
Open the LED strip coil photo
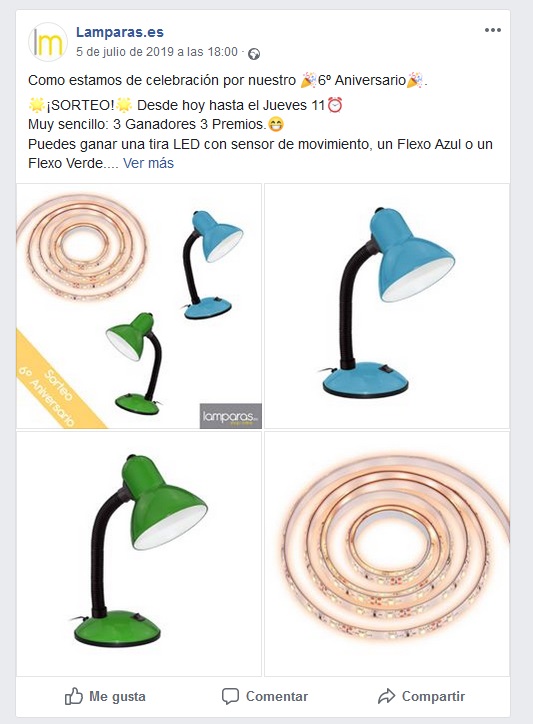tap(387, 554)
